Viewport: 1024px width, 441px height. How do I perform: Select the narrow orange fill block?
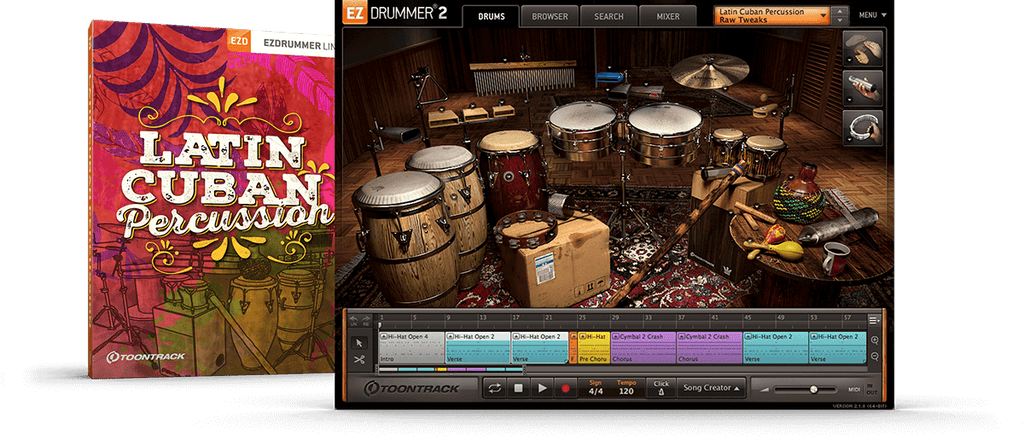573,347
